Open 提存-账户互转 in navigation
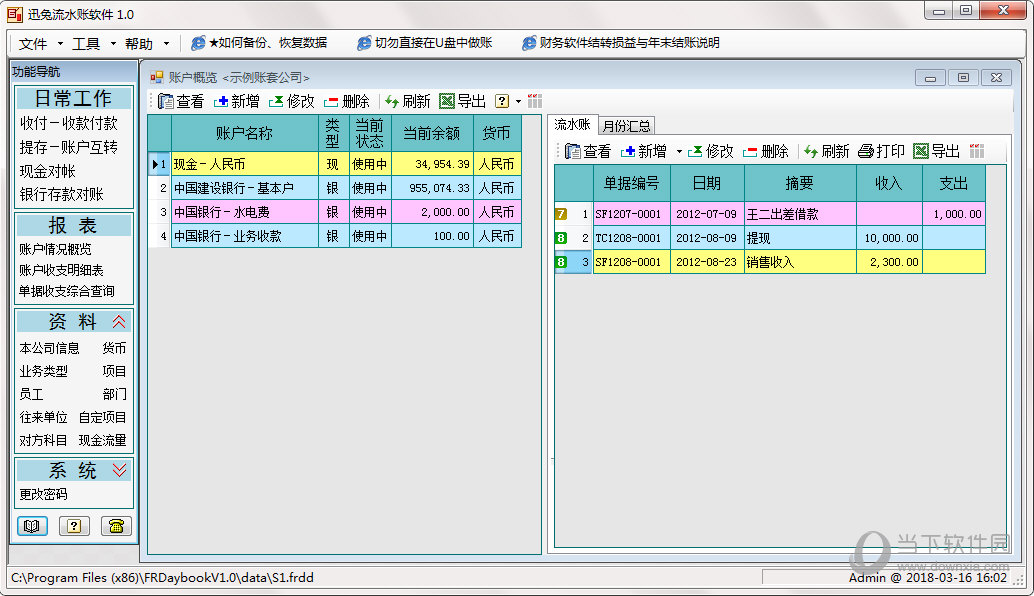This screenshot has height=596, width=1034. click(69, 147)
